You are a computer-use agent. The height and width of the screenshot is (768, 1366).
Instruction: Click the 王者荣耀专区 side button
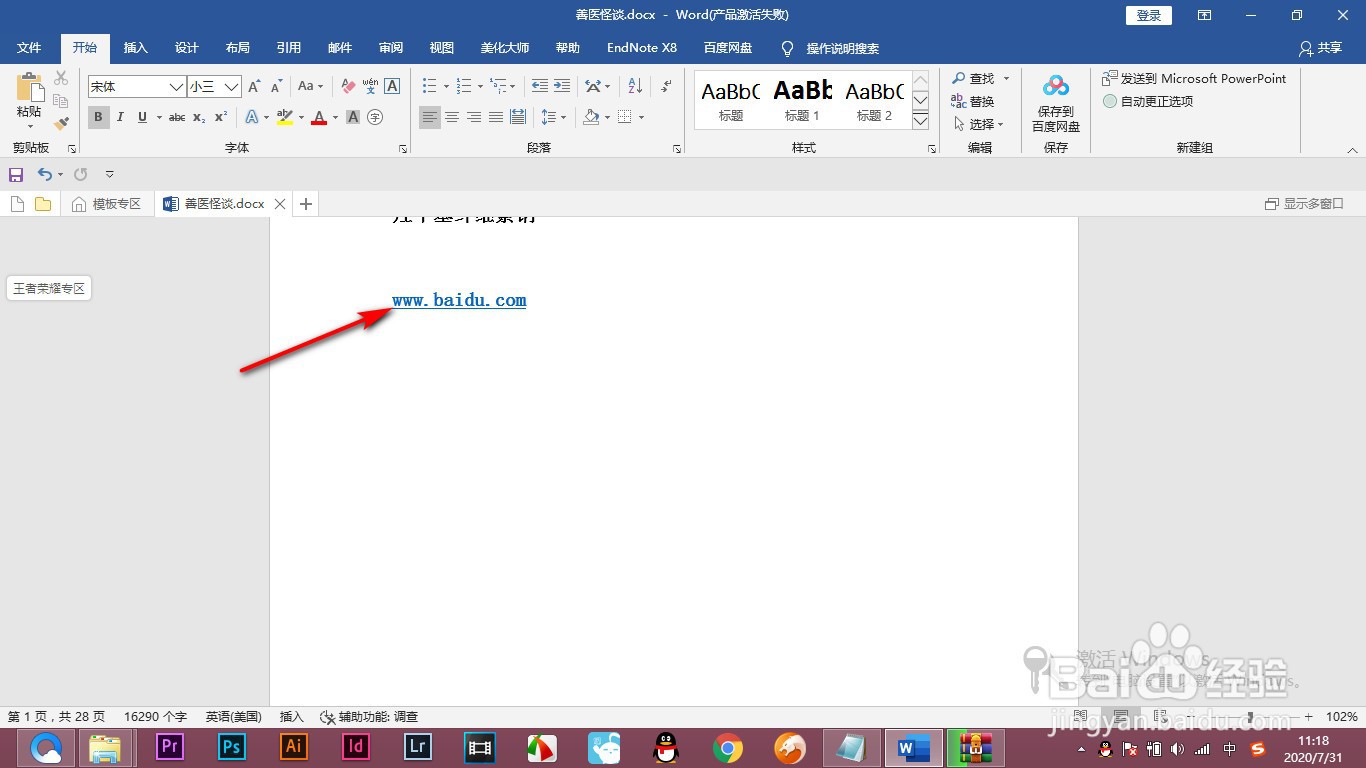49,288
